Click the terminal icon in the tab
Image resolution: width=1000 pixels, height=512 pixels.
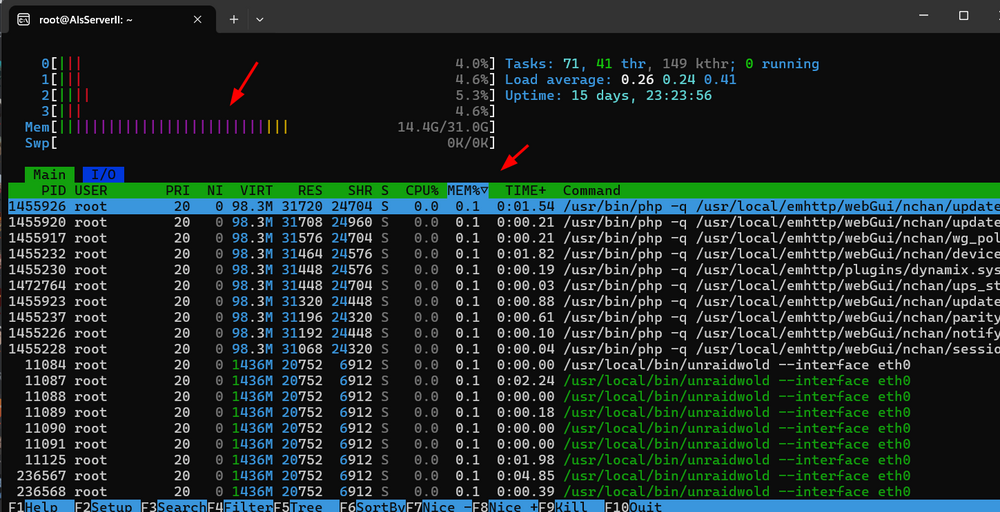coord(23,19)
